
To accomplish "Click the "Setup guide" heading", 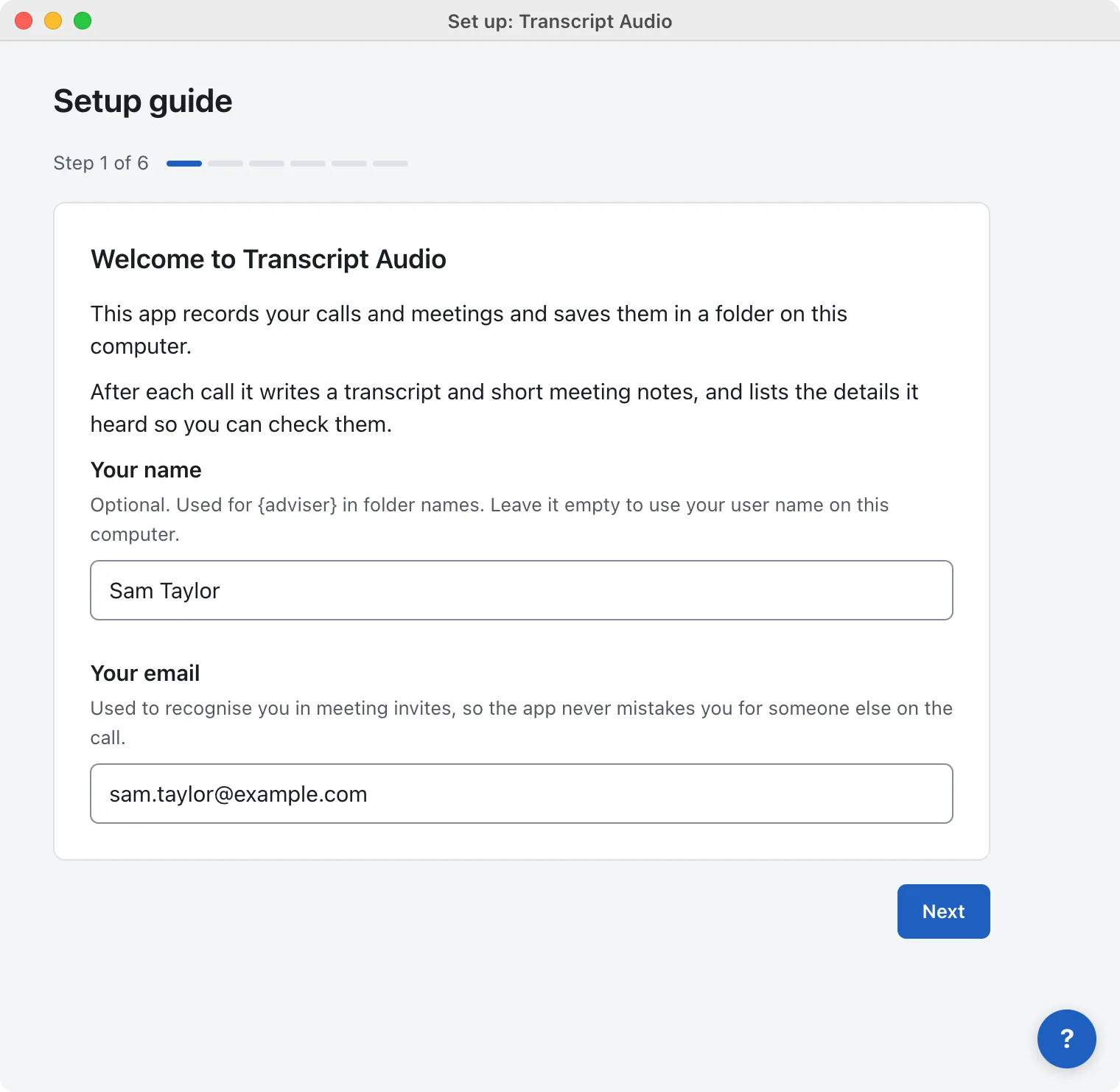I will point(143,101).
